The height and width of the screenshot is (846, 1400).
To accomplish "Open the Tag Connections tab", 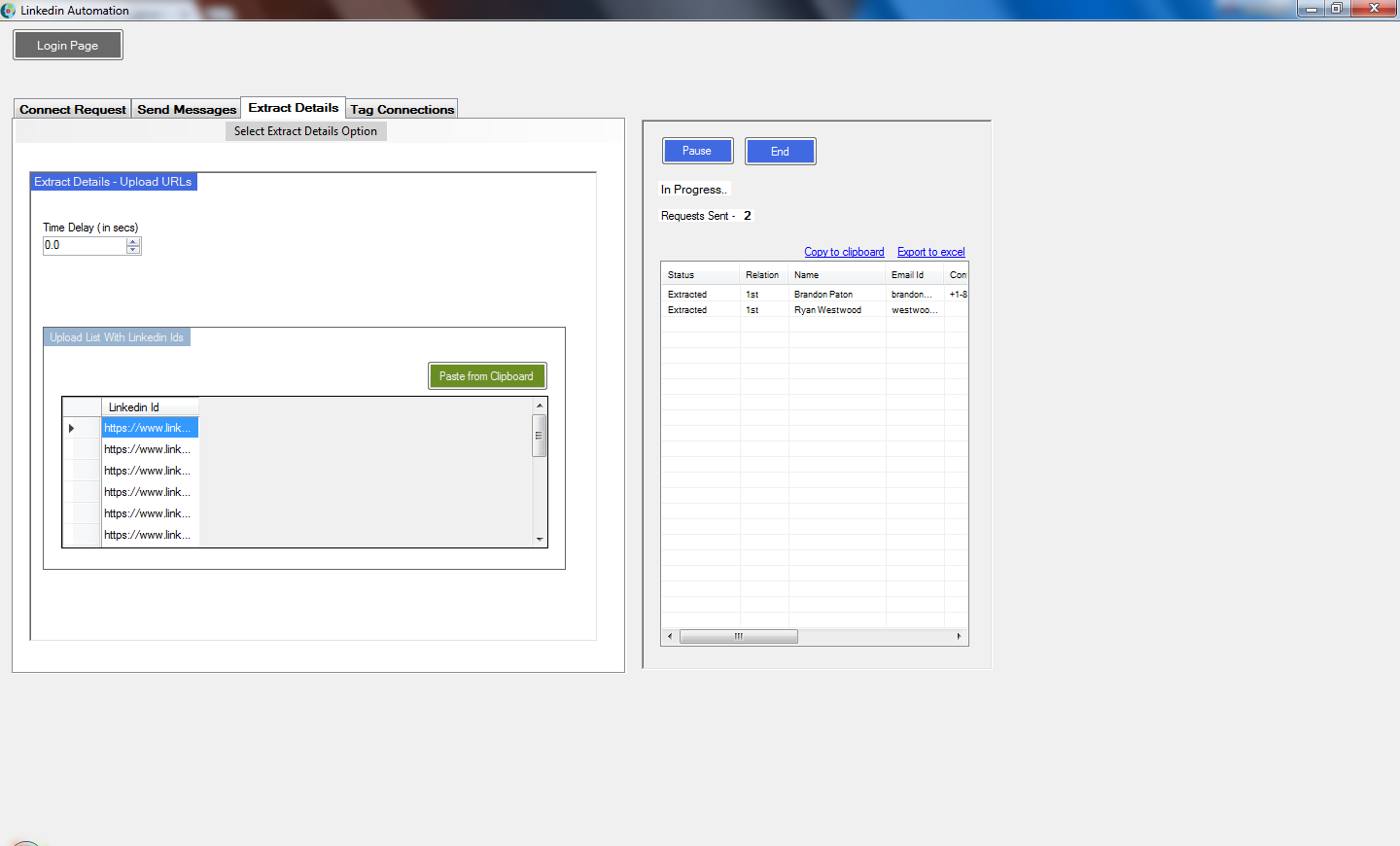I will 402,109.
